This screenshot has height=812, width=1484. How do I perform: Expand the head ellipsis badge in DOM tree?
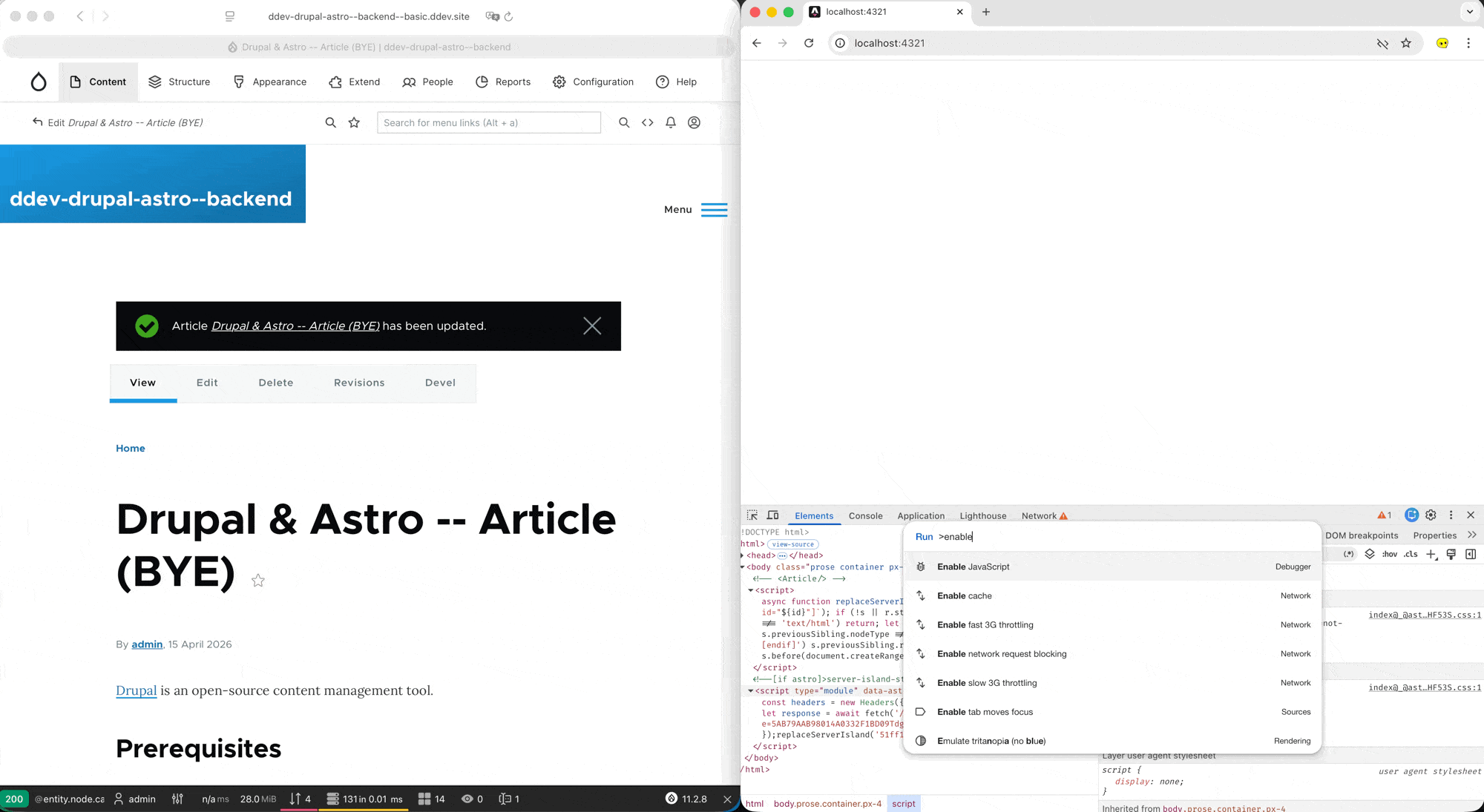[x=782, y=555]
